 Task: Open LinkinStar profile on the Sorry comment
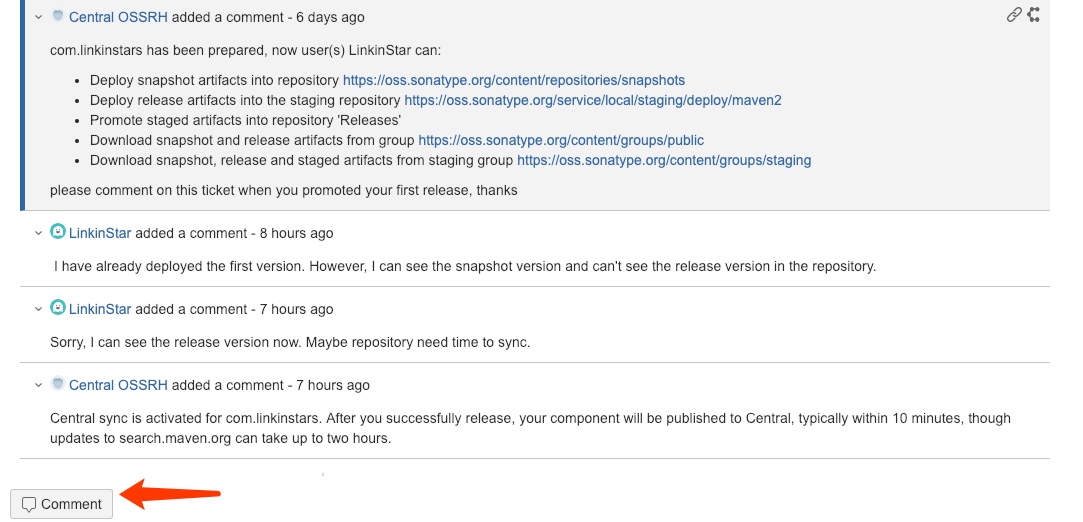pyautogui.click(x=100, y=309)
